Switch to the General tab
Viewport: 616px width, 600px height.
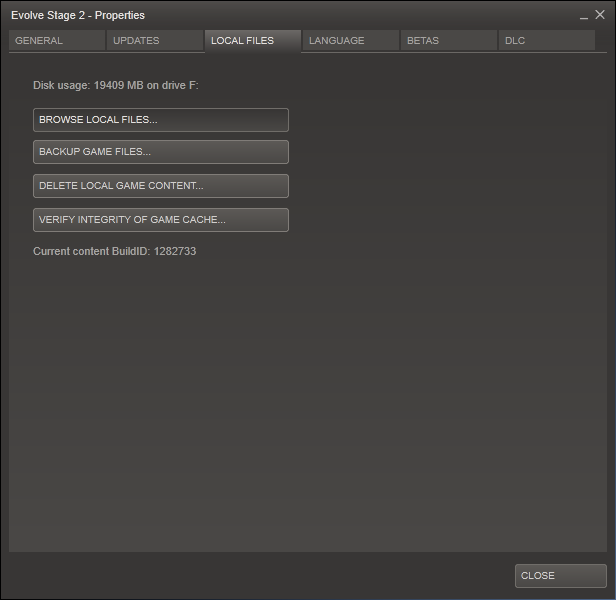tap(57, 40)
